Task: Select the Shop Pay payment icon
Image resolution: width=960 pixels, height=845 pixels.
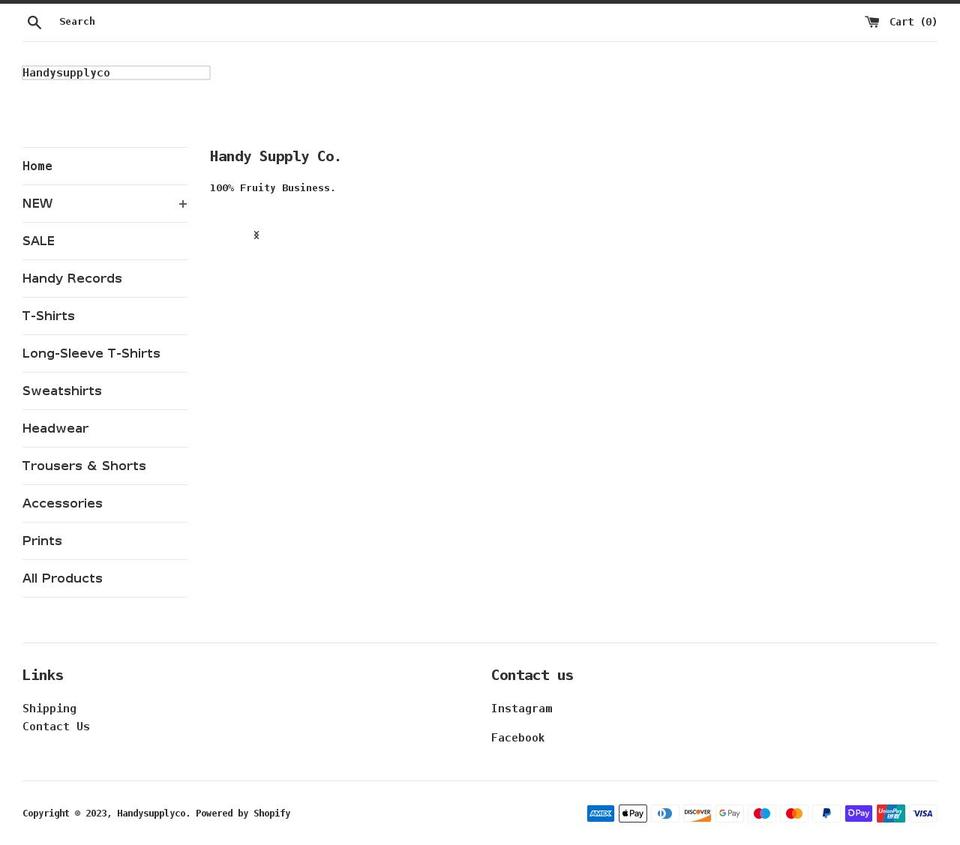Action: click(x=858, y=813)
